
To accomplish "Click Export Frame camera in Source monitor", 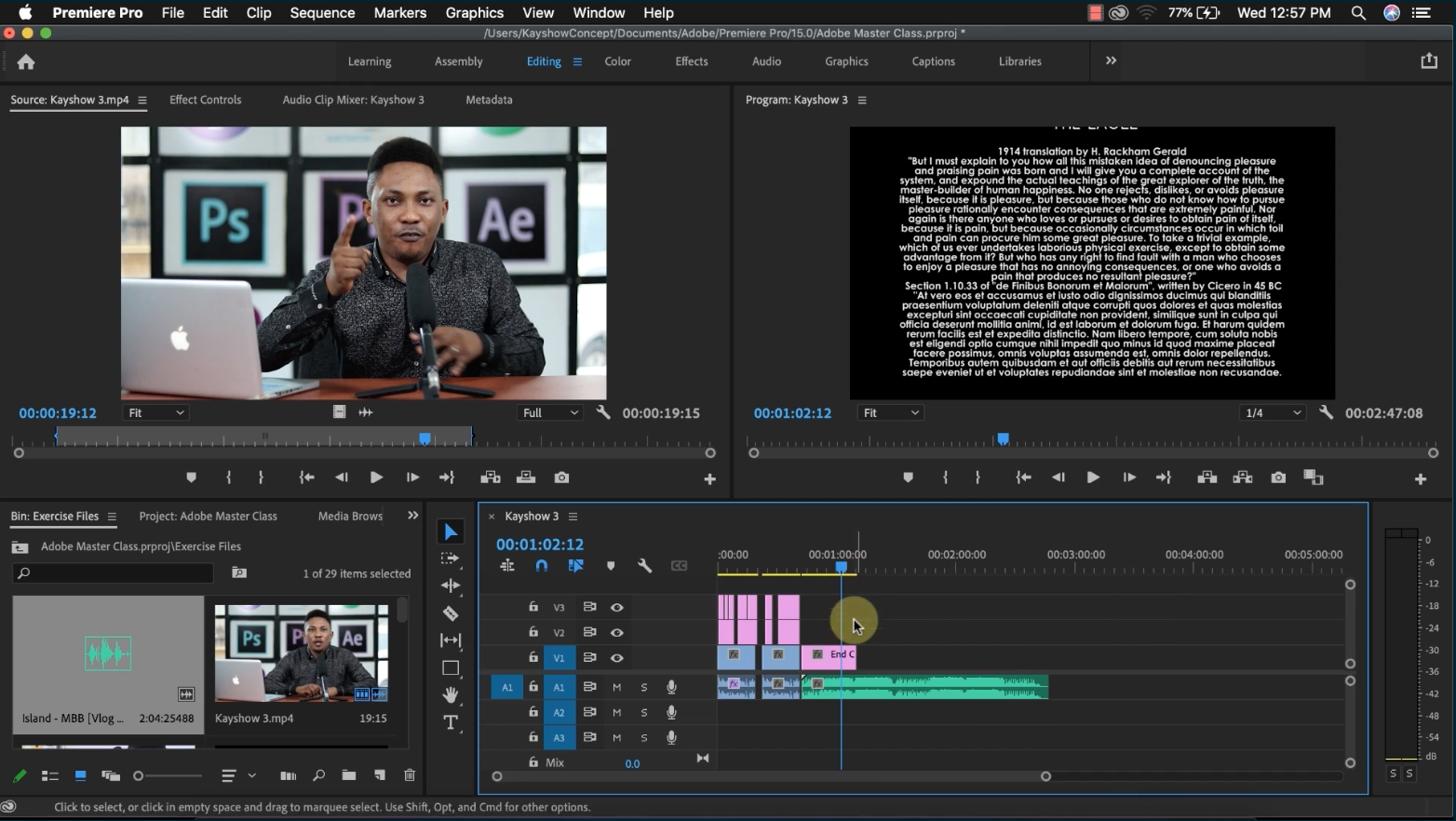I will click(561, 478).
